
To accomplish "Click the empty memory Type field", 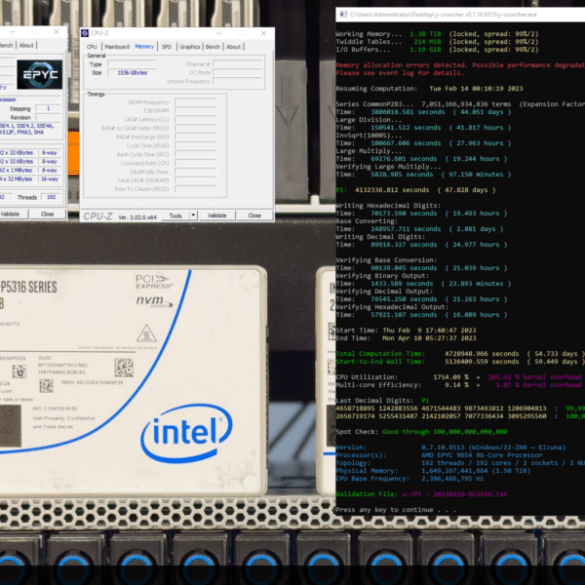I will [x=132, y=64].
